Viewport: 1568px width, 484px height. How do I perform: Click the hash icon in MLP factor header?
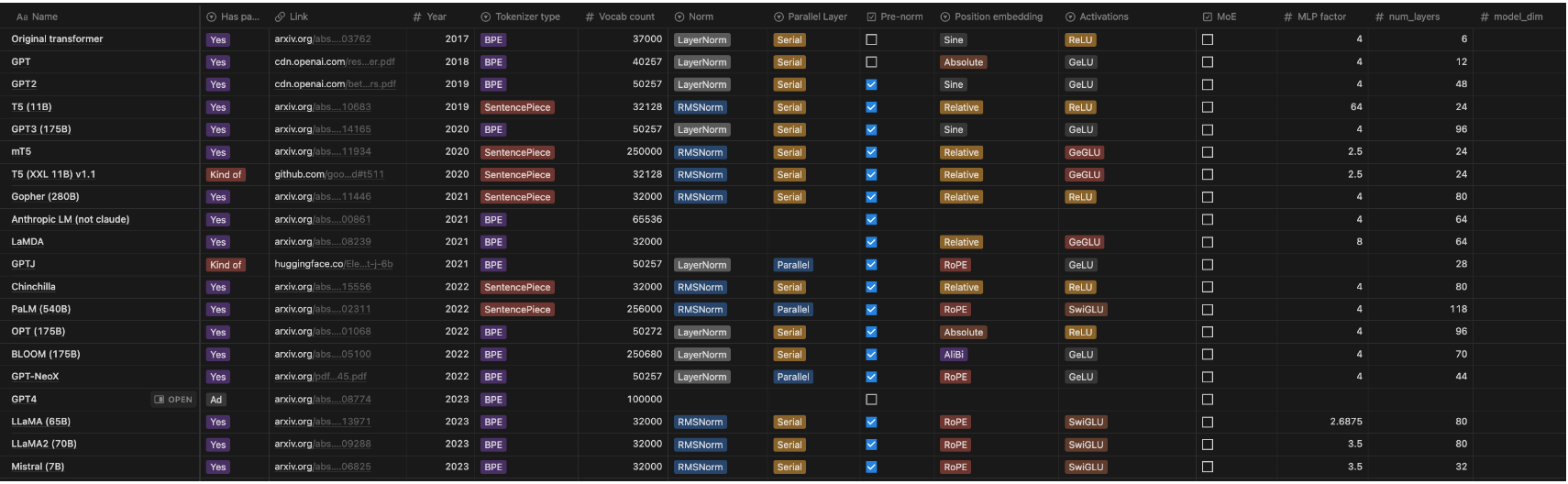(1287, 16)
